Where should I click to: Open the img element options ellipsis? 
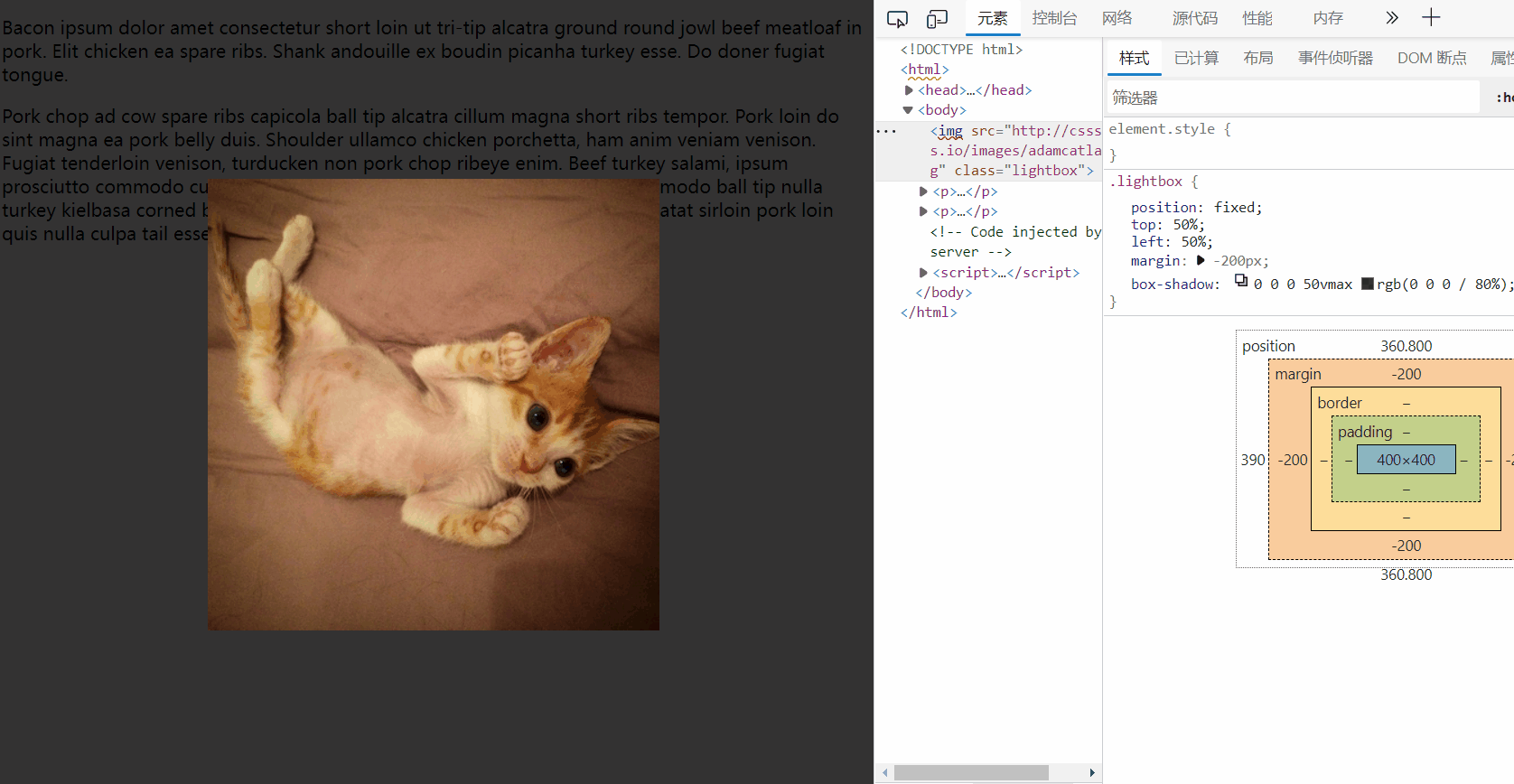(x=886, y=132)
